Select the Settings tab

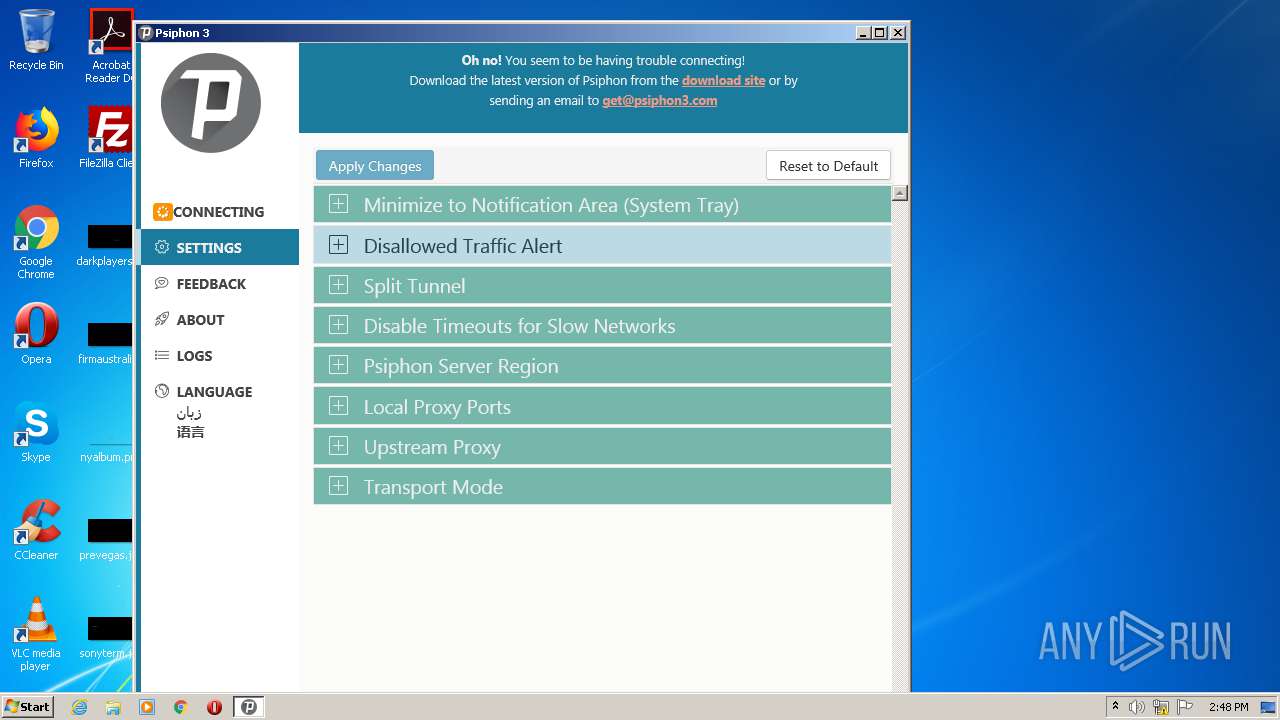click(x=219, y=247)
